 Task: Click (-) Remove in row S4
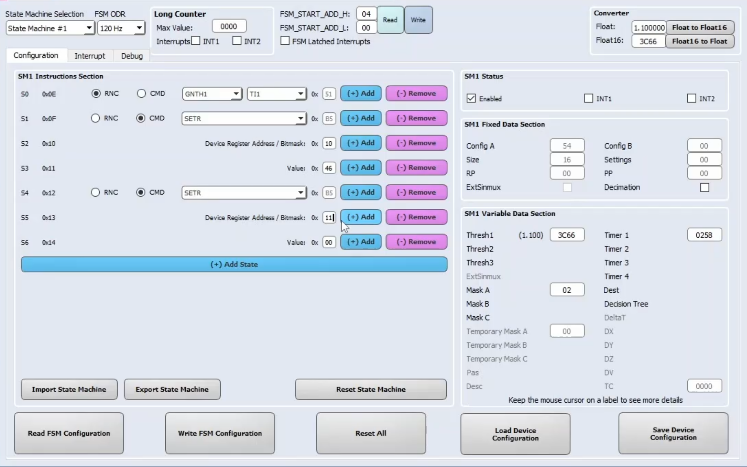pyautogui.click(x=416, y=193)
